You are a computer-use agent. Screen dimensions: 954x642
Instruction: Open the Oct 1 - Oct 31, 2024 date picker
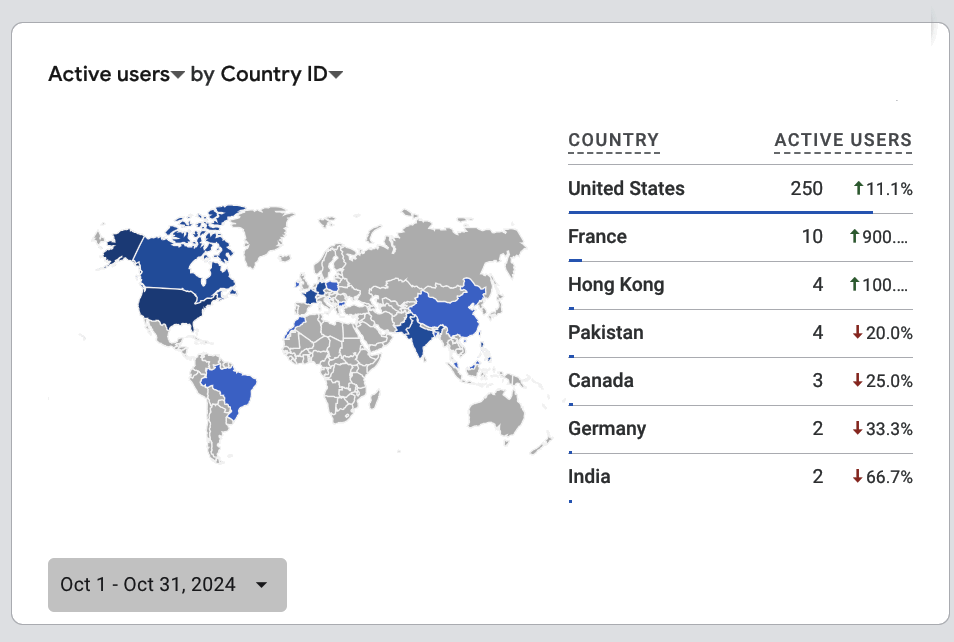pos(167,585)
